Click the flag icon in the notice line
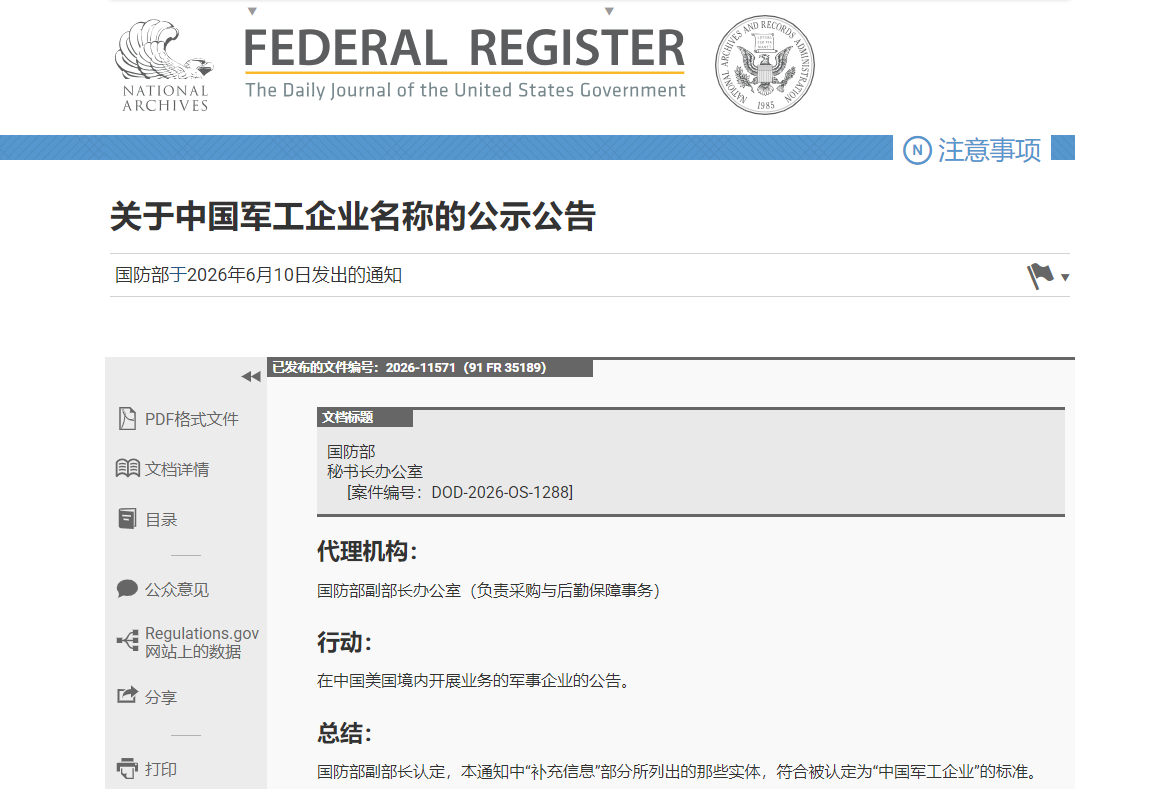This screenshot has width=1162, height=789. click(x=1040, y=276)
